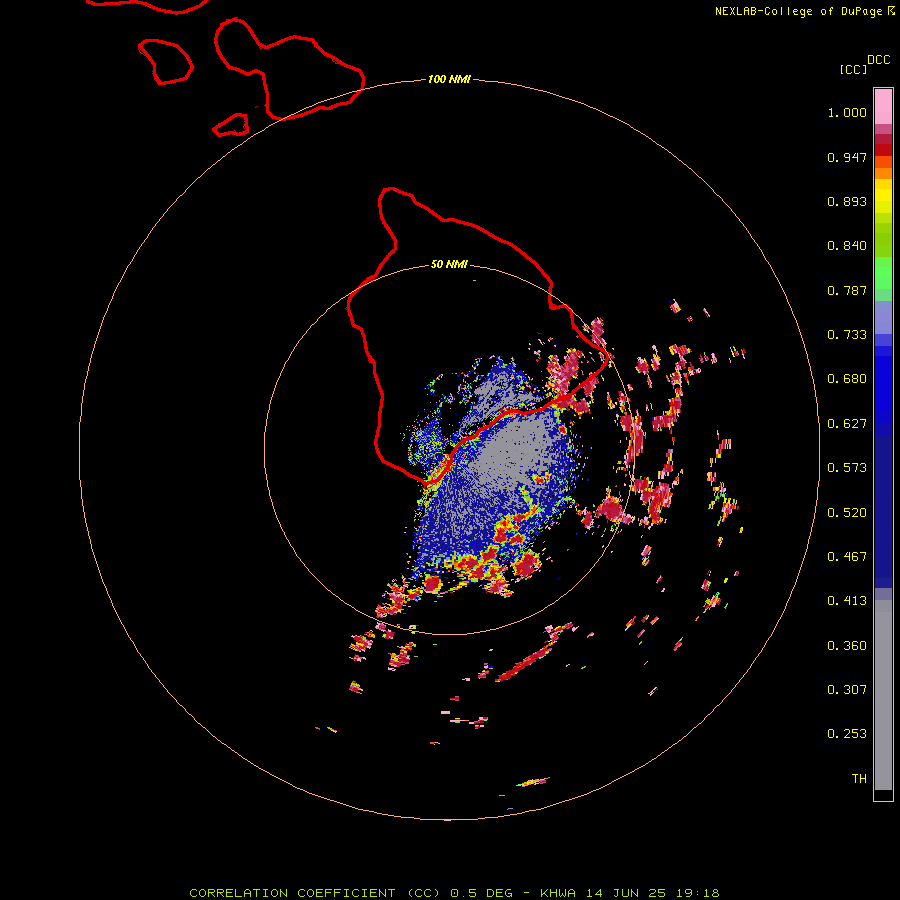Click the 100 NMI range ring label
Viewport: 900px width, 900px height.
(x=449, y=79)
